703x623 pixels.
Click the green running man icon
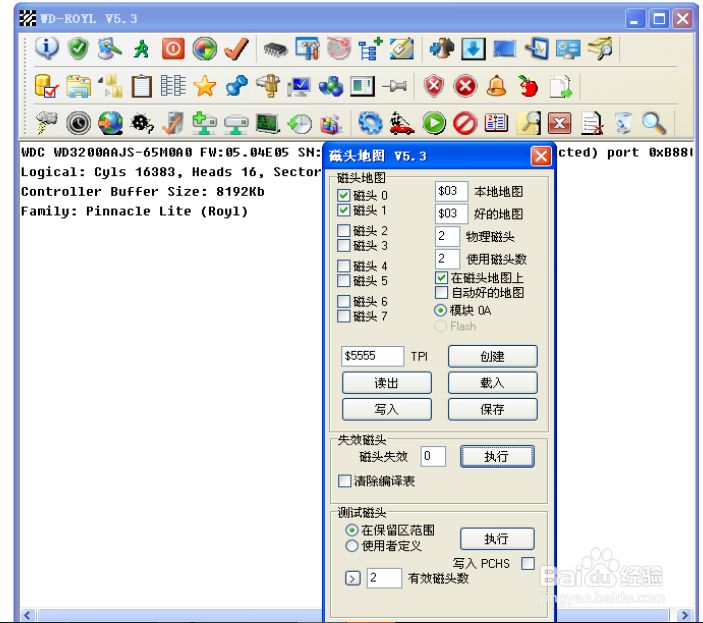(141, 48)
